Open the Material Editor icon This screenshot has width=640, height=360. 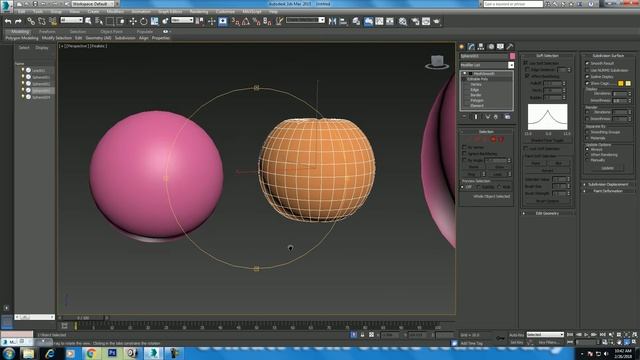pos(403,21)
